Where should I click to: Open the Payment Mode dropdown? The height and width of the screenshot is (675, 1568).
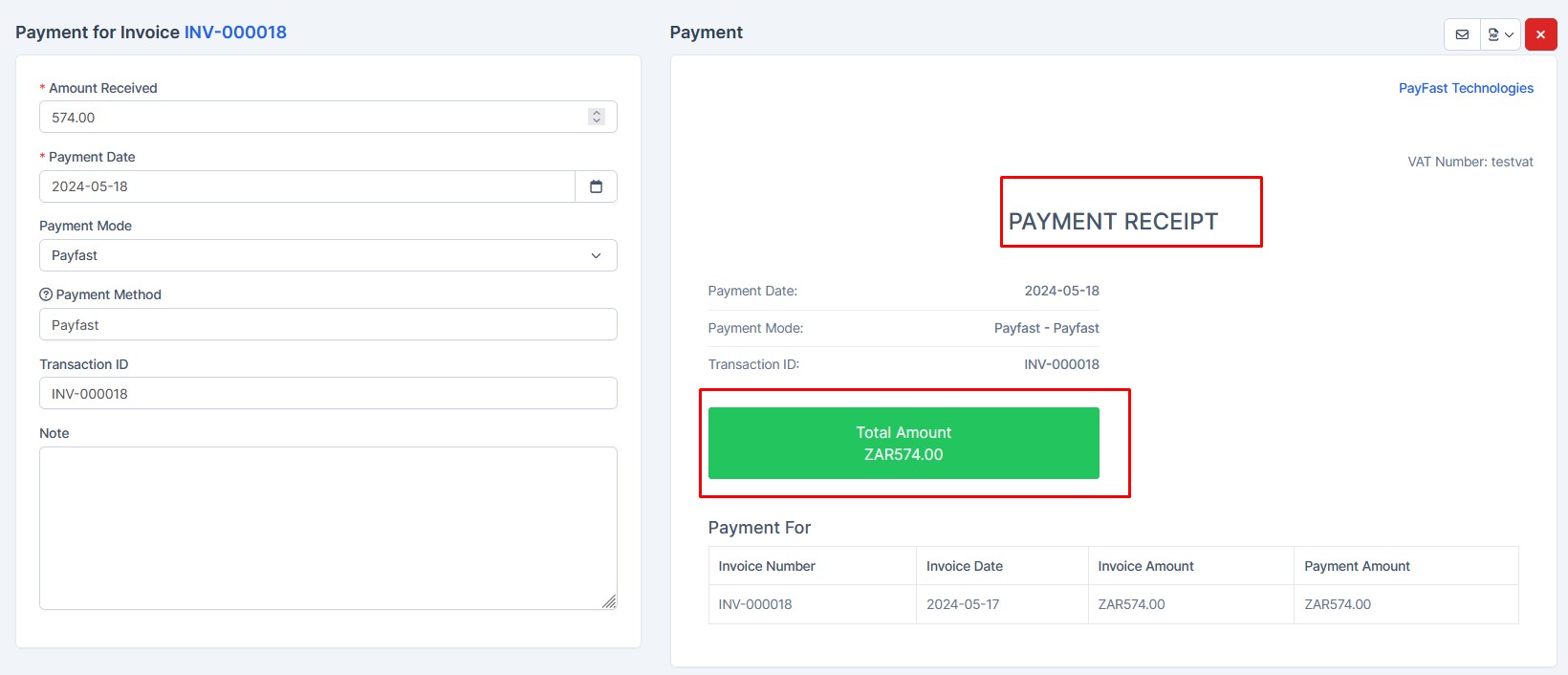click(328, 255)
